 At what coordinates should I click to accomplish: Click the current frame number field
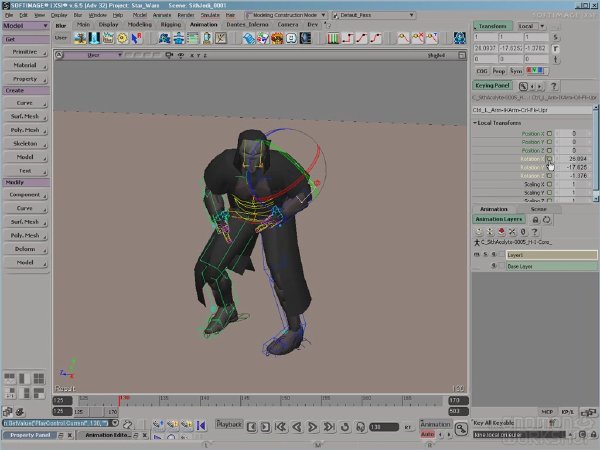click(384, 427)
